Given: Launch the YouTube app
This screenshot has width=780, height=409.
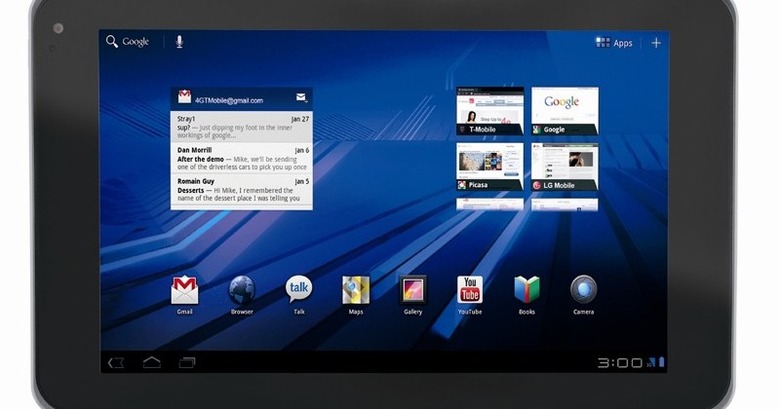Looking at the screenshot, I should [470, 295].
